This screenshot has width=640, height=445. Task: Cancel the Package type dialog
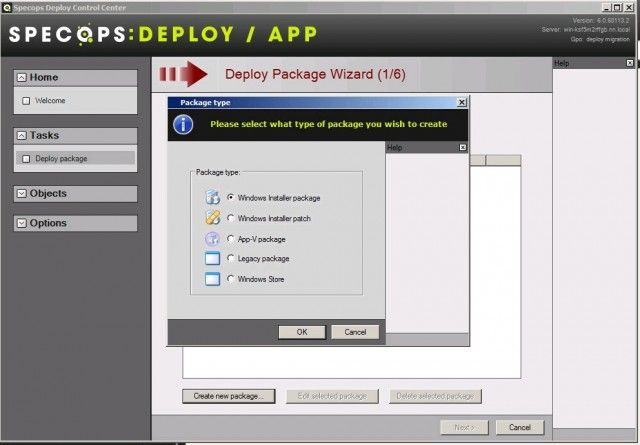coord(355,332)
